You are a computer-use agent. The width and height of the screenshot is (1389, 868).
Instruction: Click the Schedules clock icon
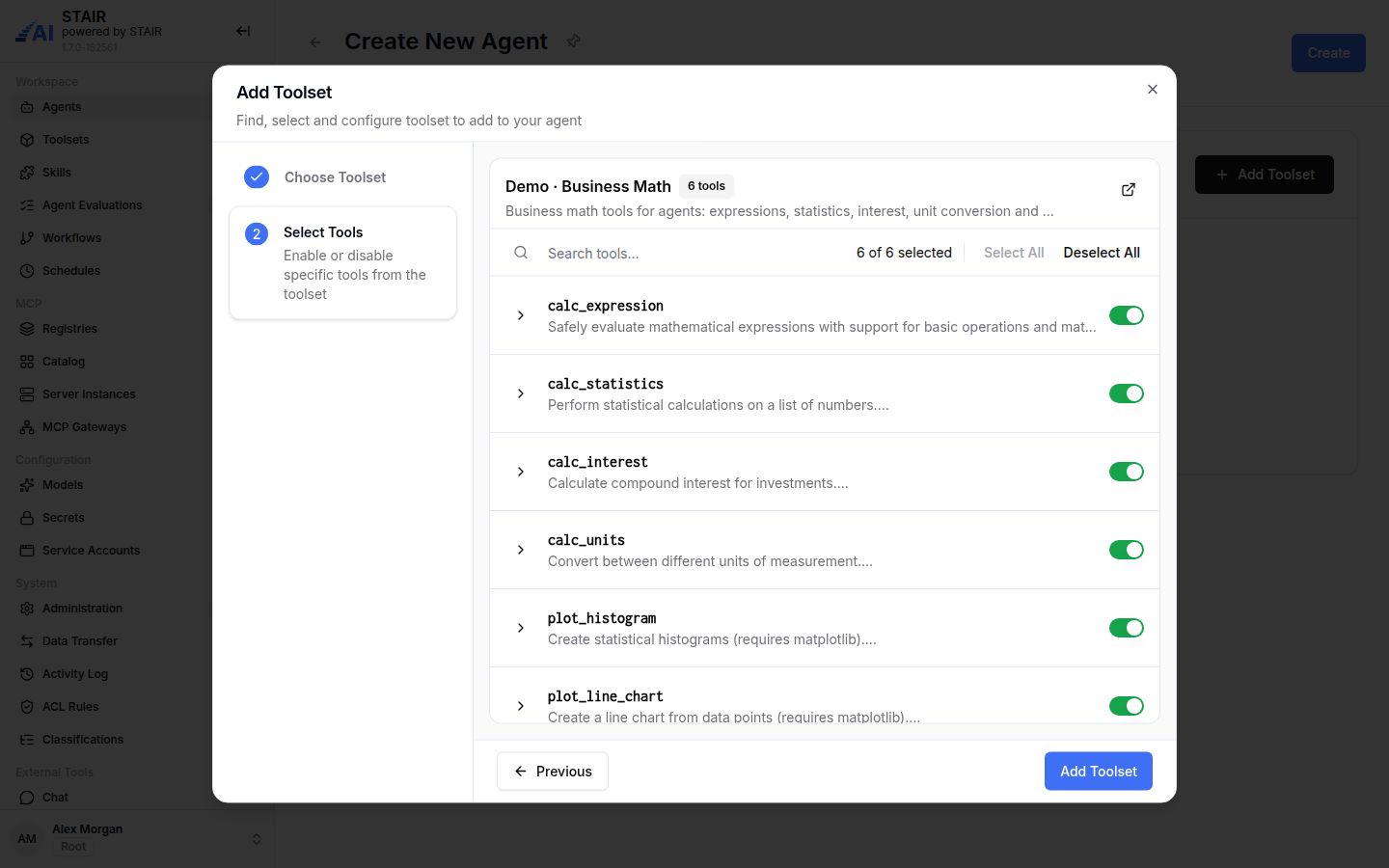point(27,271)
